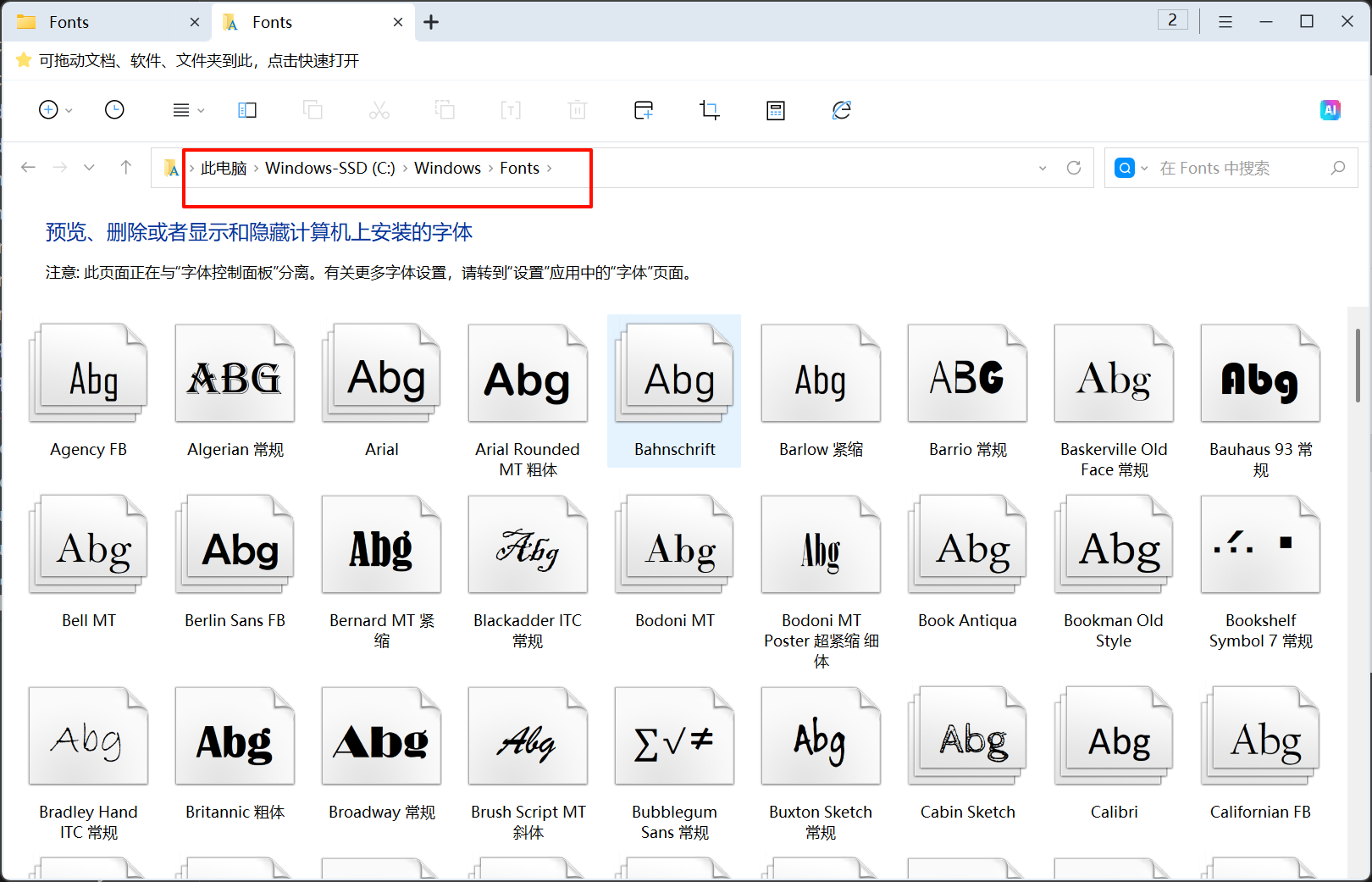
Task: Click the Paste icon in toolbar
Action: point(445,110)
